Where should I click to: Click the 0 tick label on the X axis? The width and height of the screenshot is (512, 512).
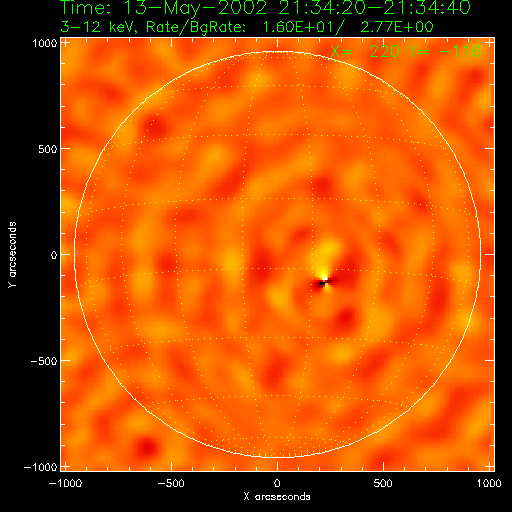[277, 483]
